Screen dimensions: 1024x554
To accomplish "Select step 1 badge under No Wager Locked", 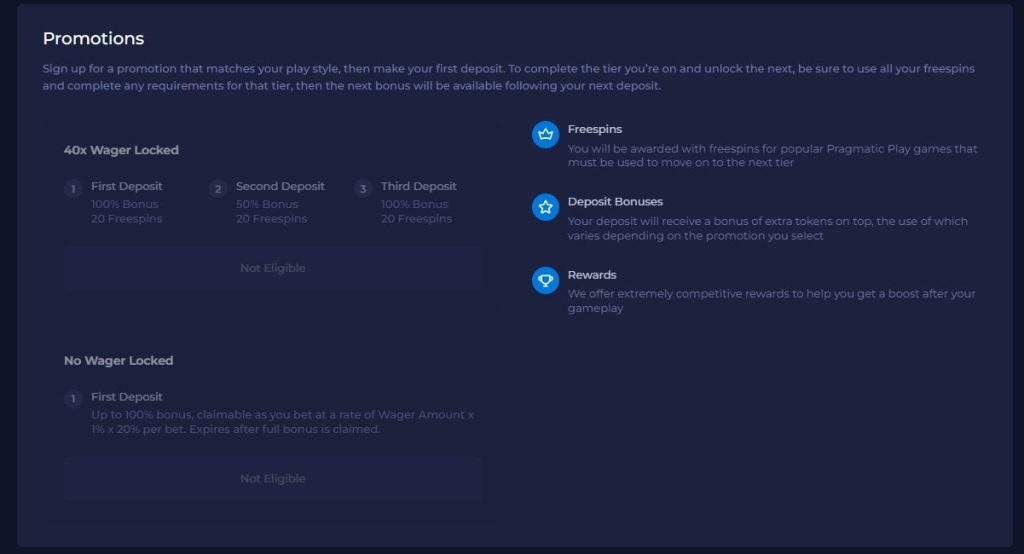I will point(73,399).
